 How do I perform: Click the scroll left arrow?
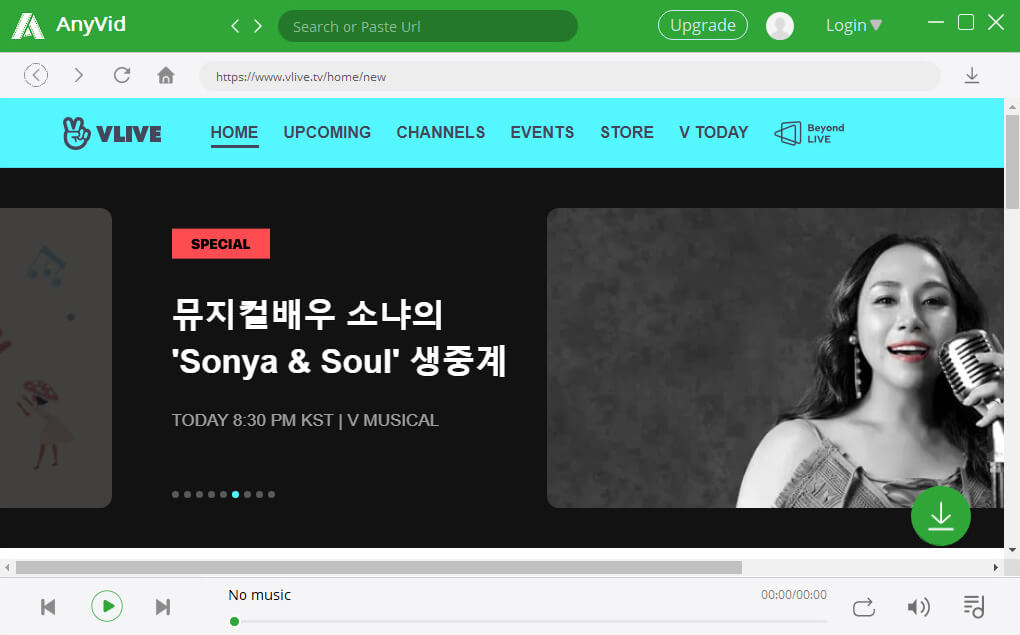point(7,567)
